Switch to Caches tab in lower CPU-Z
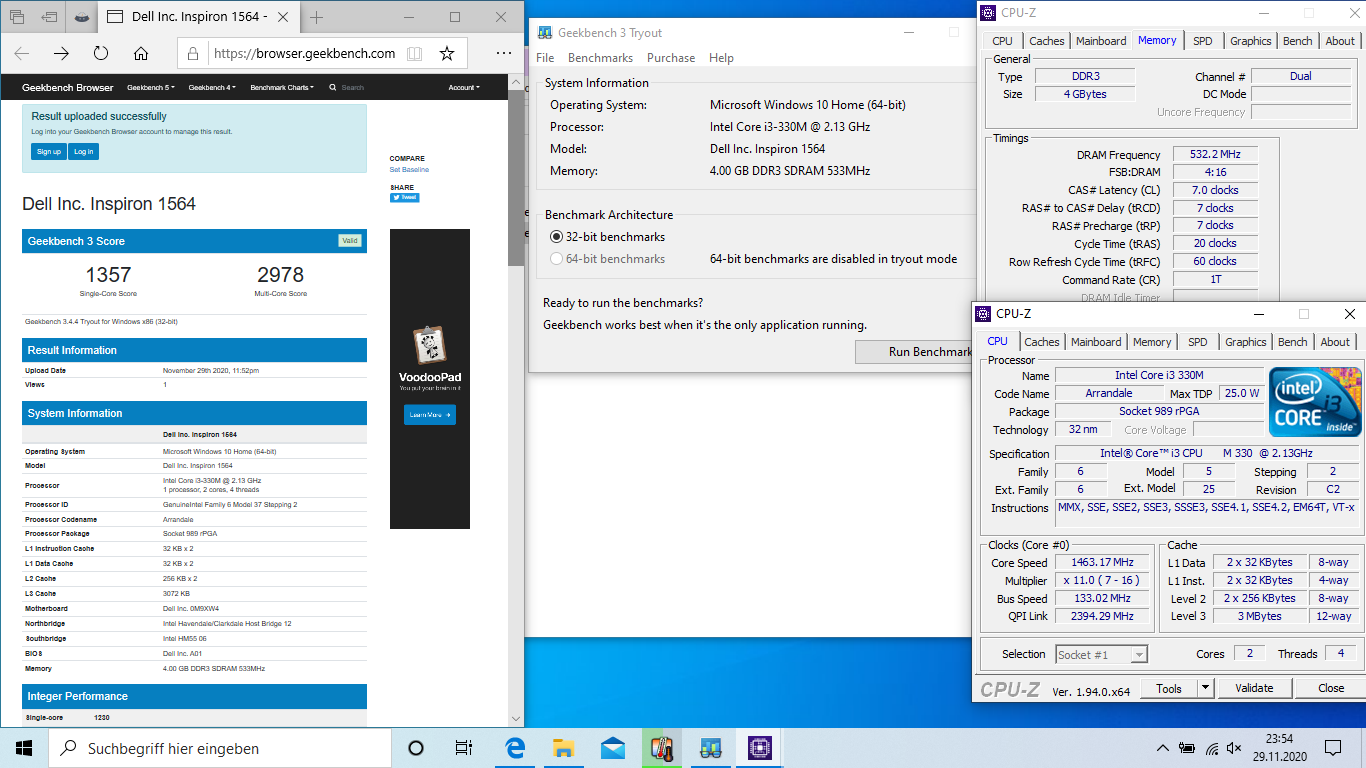 1042,342
